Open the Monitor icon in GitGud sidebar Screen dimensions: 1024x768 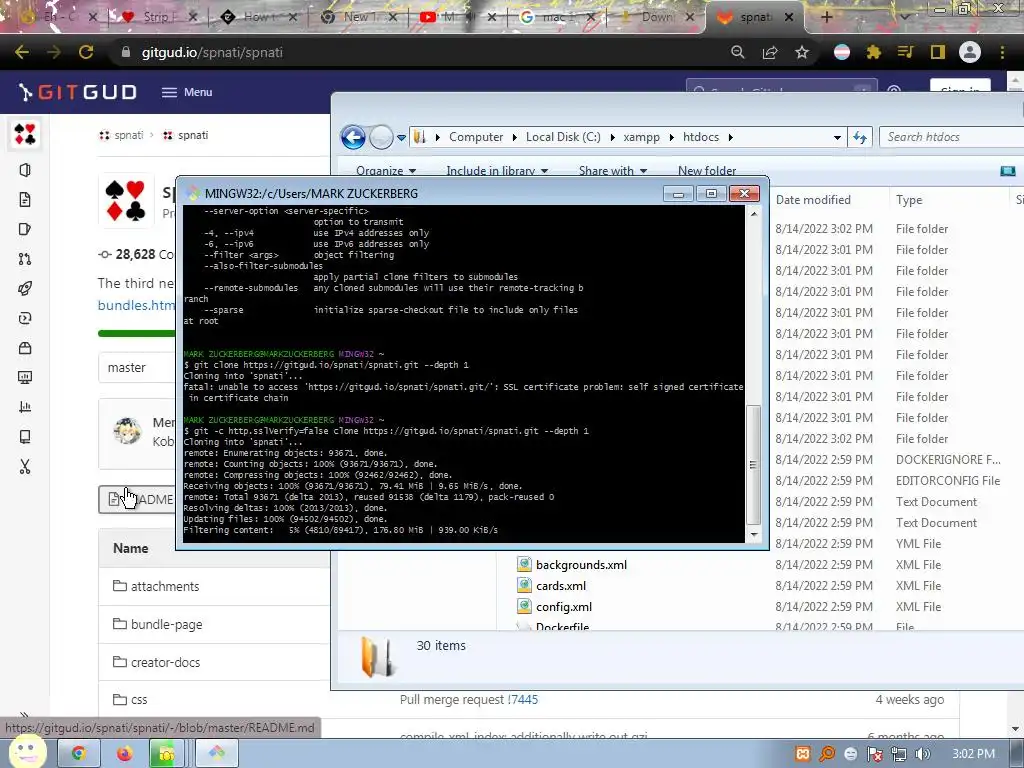(x=25, y=377)
